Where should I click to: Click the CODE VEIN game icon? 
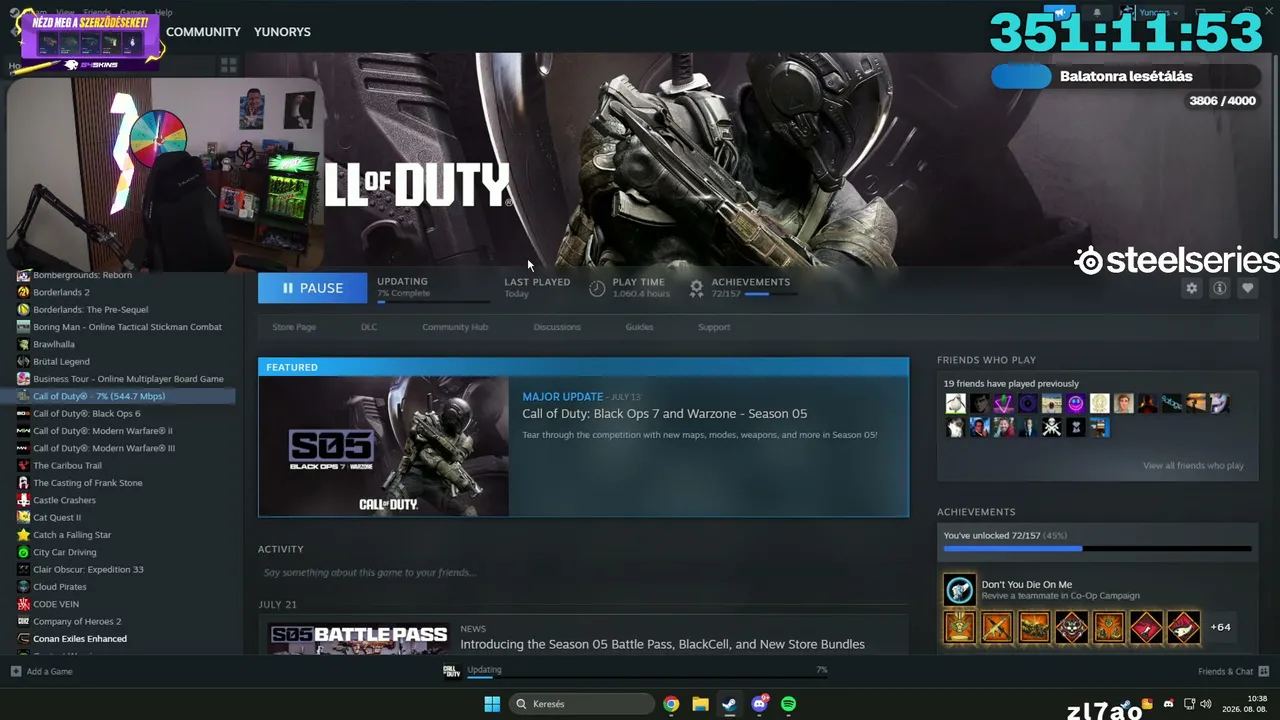[x=23, y=604]
